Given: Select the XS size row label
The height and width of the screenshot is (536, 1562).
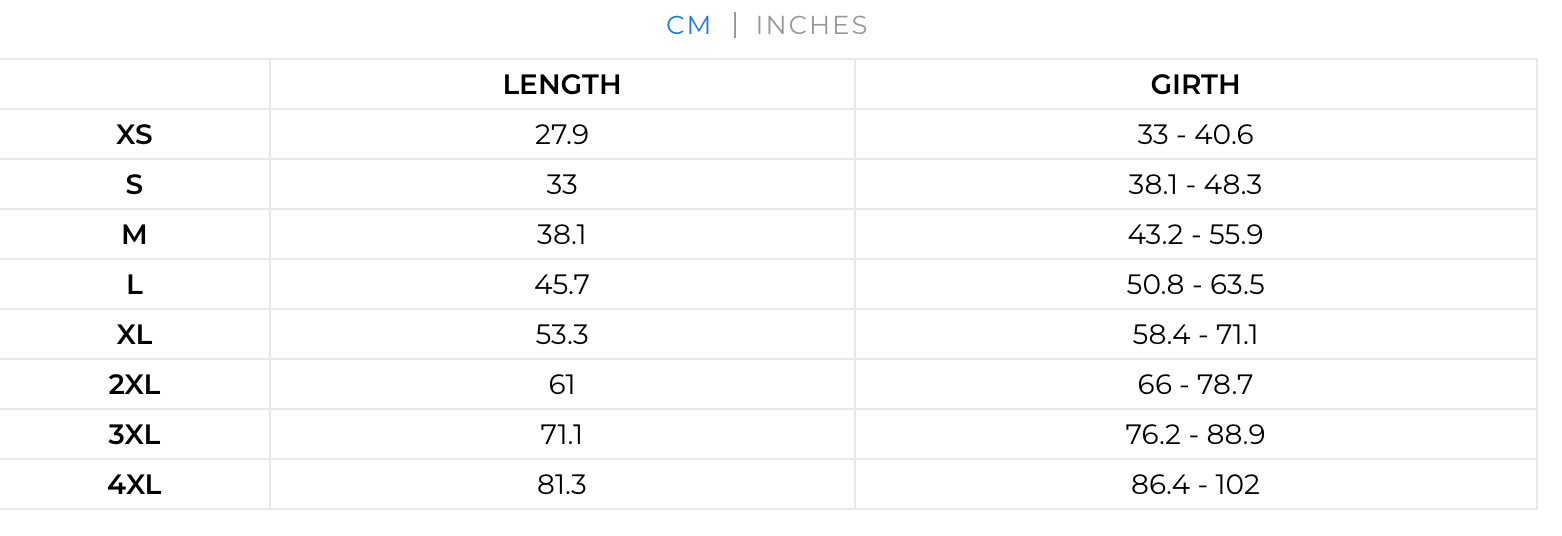Looking at the screenshot, I should [x=134, y=135].
